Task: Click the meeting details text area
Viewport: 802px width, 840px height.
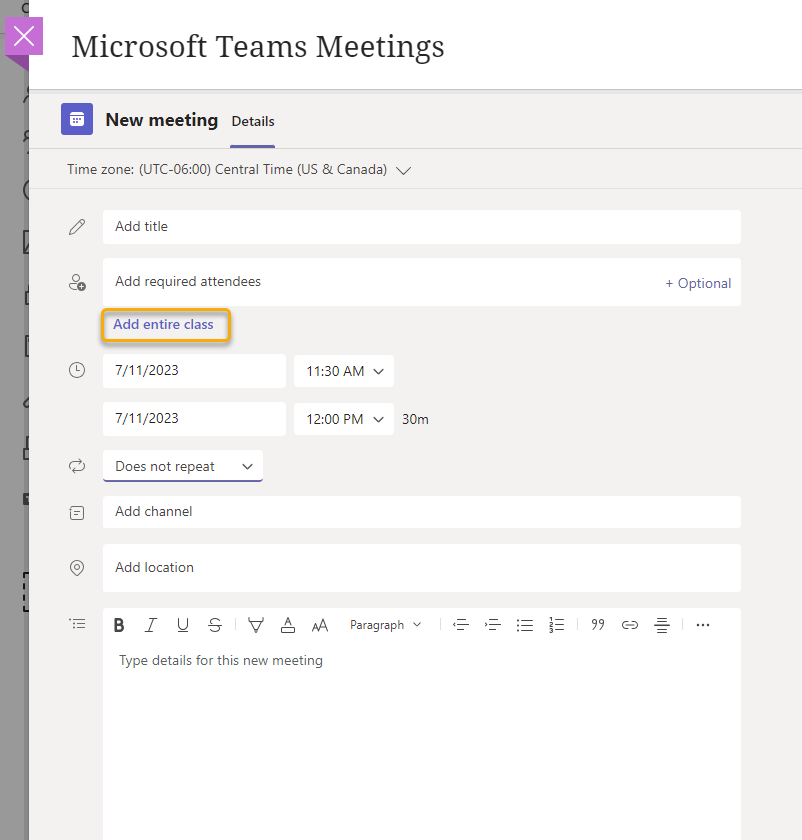Action: click(422, 739)
